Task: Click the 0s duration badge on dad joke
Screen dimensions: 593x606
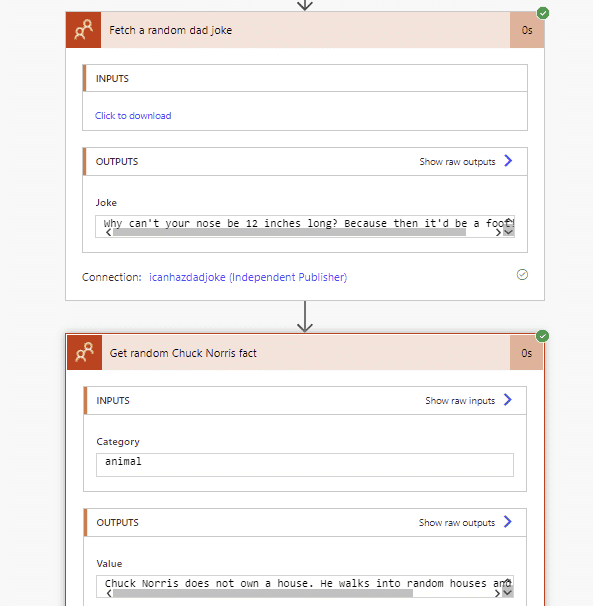Action: coord(527,30)
